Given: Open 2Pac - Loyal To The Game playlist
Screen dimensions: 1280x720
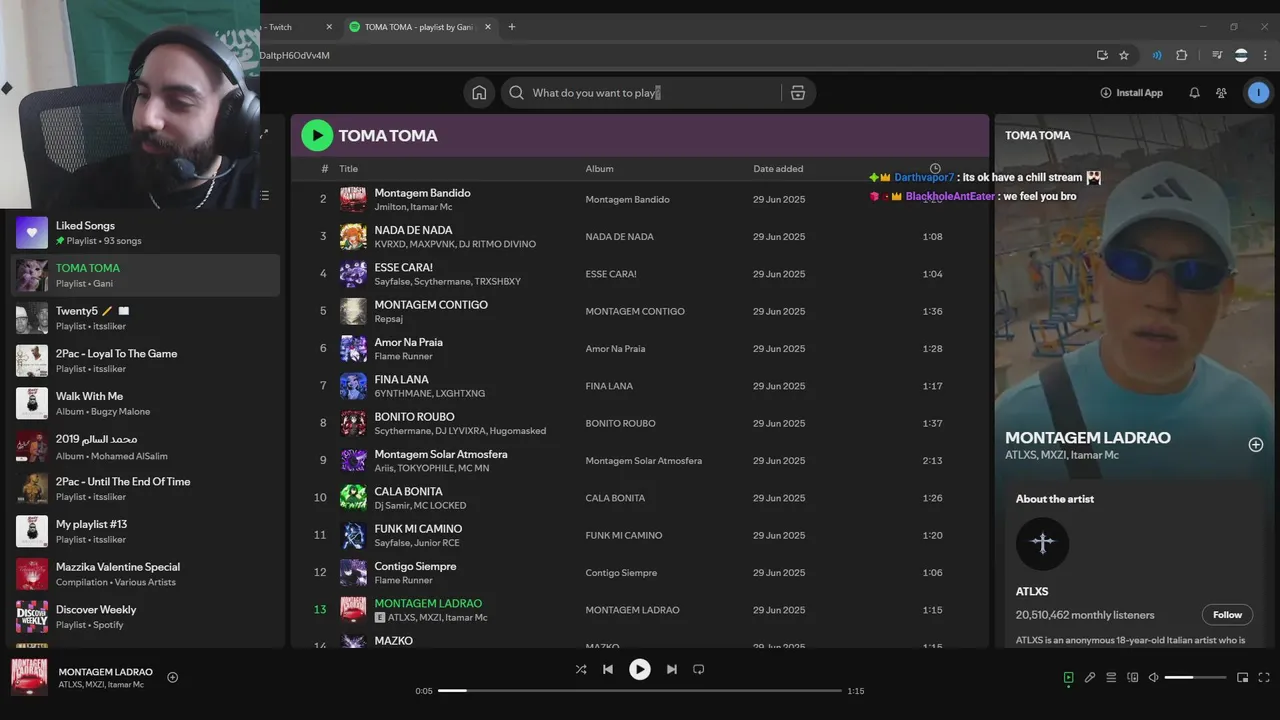Looking at the screenshot, I should click(x=145, y=361).
